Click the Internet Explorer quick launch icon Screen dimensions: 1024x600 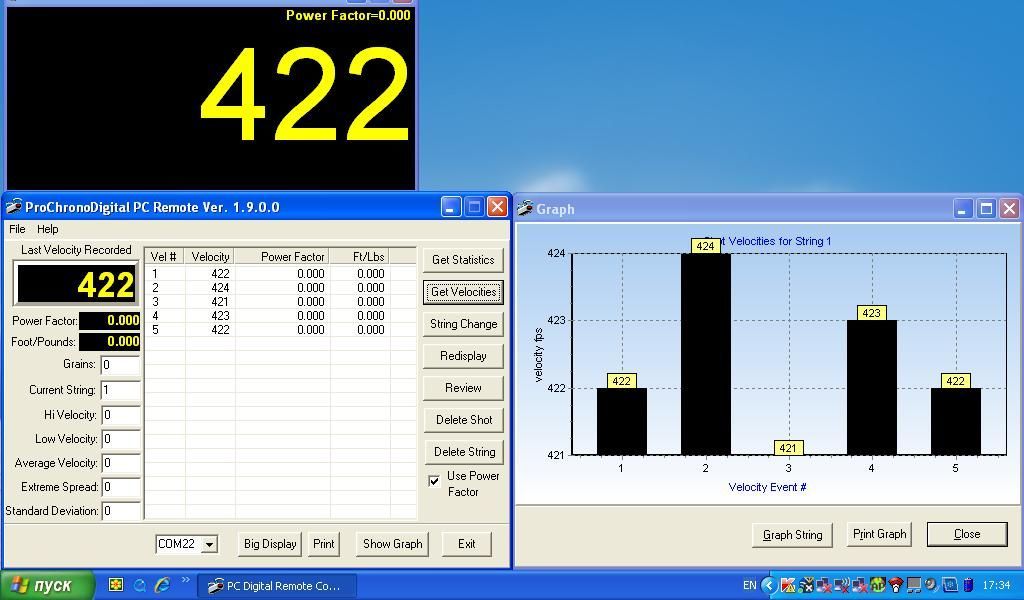(163, 585)
